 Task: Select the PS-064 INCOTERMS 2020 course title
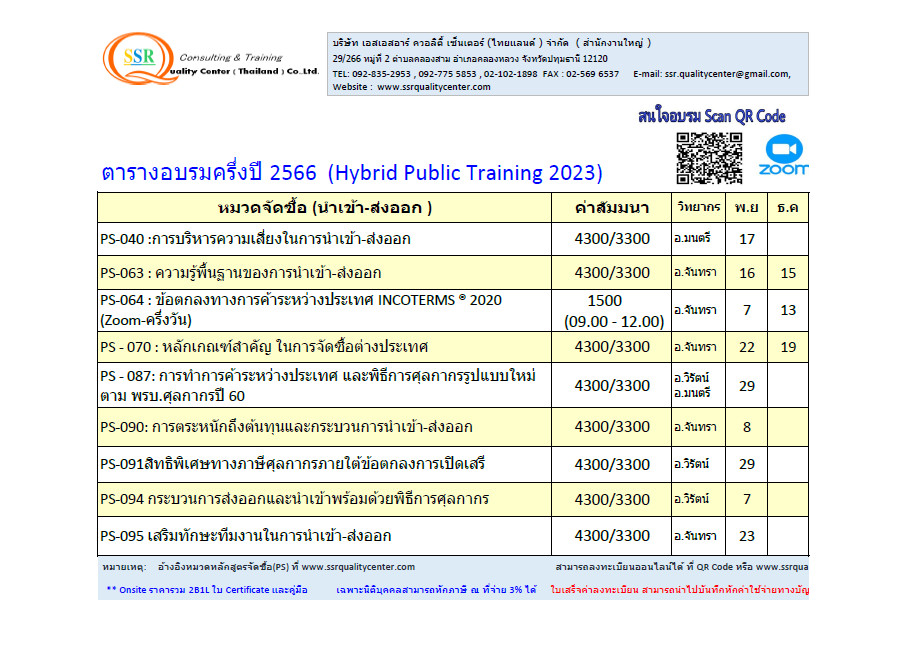pyautogui.click(x=301, y=310)
